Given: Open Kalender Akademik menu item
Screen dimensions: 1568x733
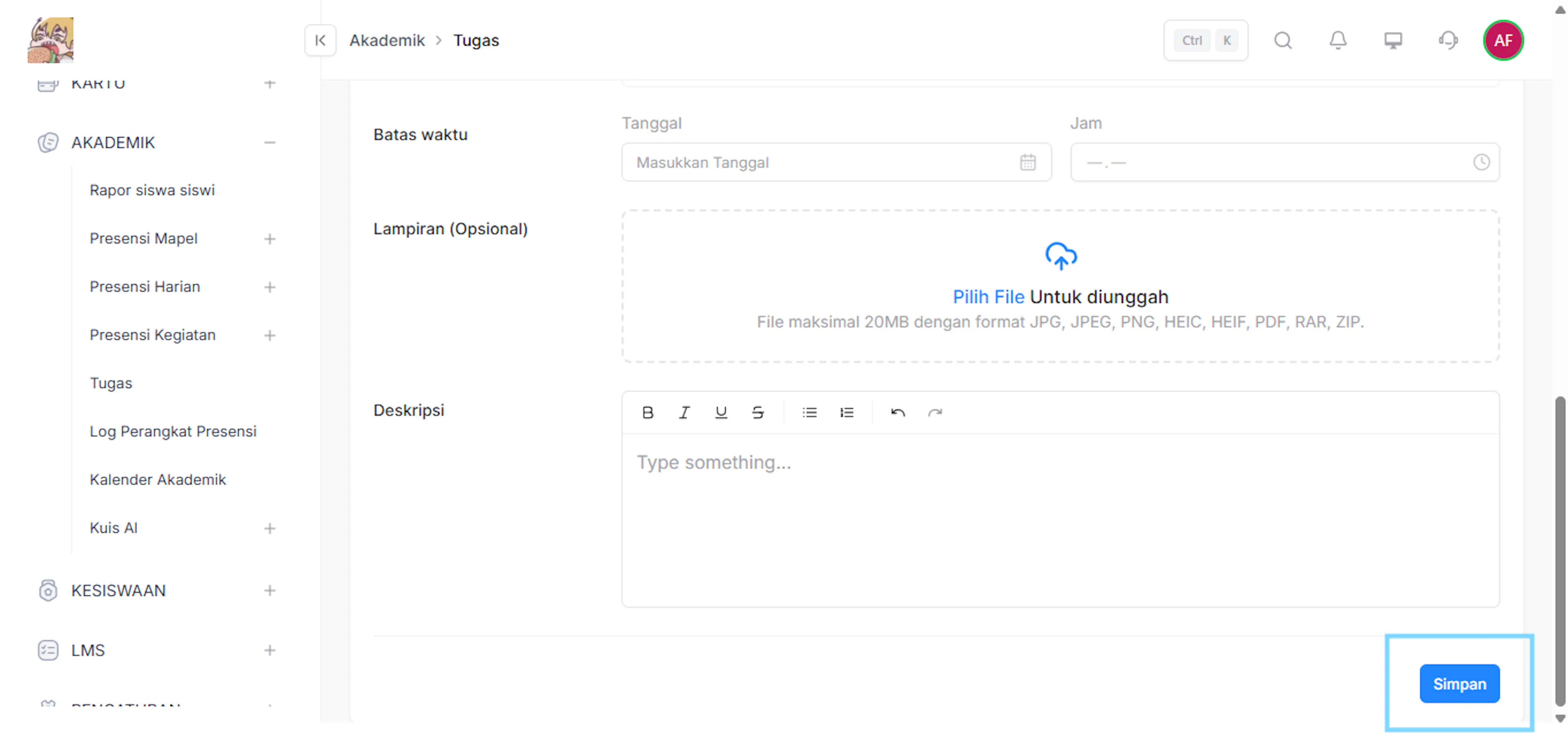Looking at the screenshot, I should (158, 480).
